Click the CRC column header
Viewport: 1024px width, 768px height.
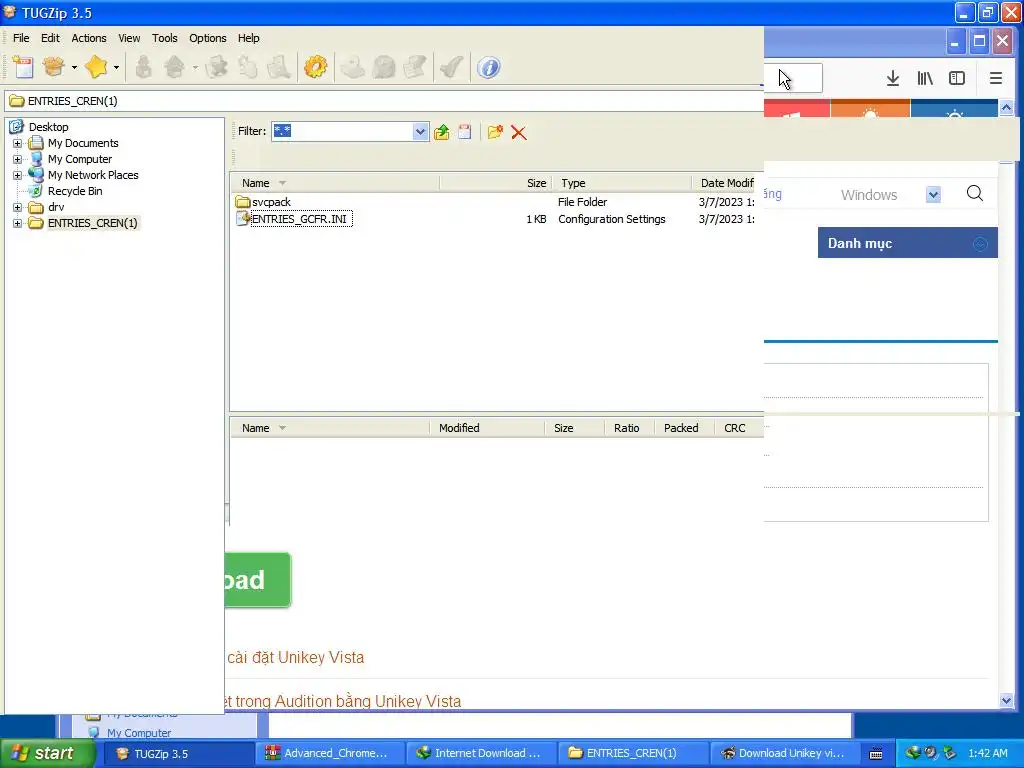[739, 428]
